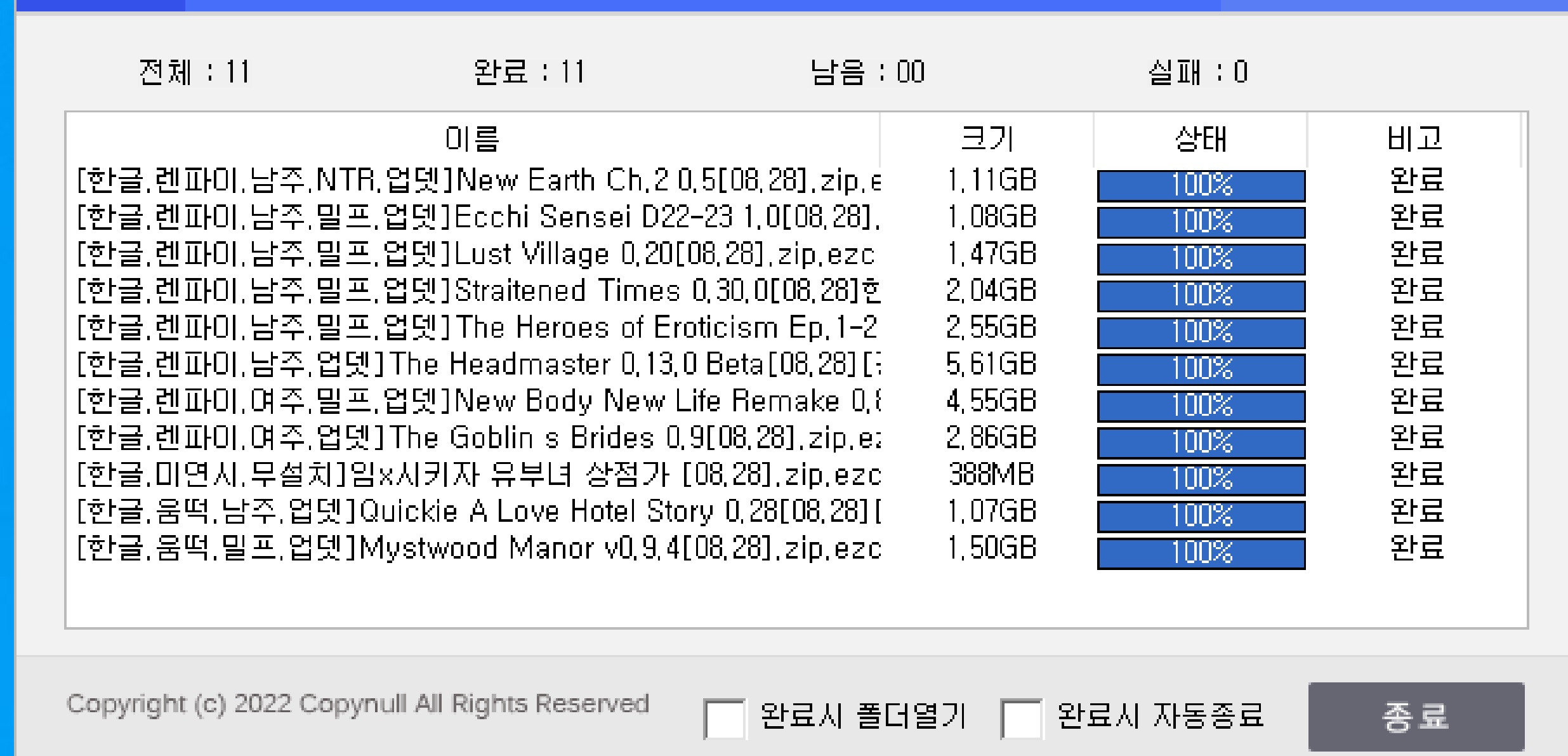
Task: Sort the list by the 이름 column header
Action: [x=472, y=139]
